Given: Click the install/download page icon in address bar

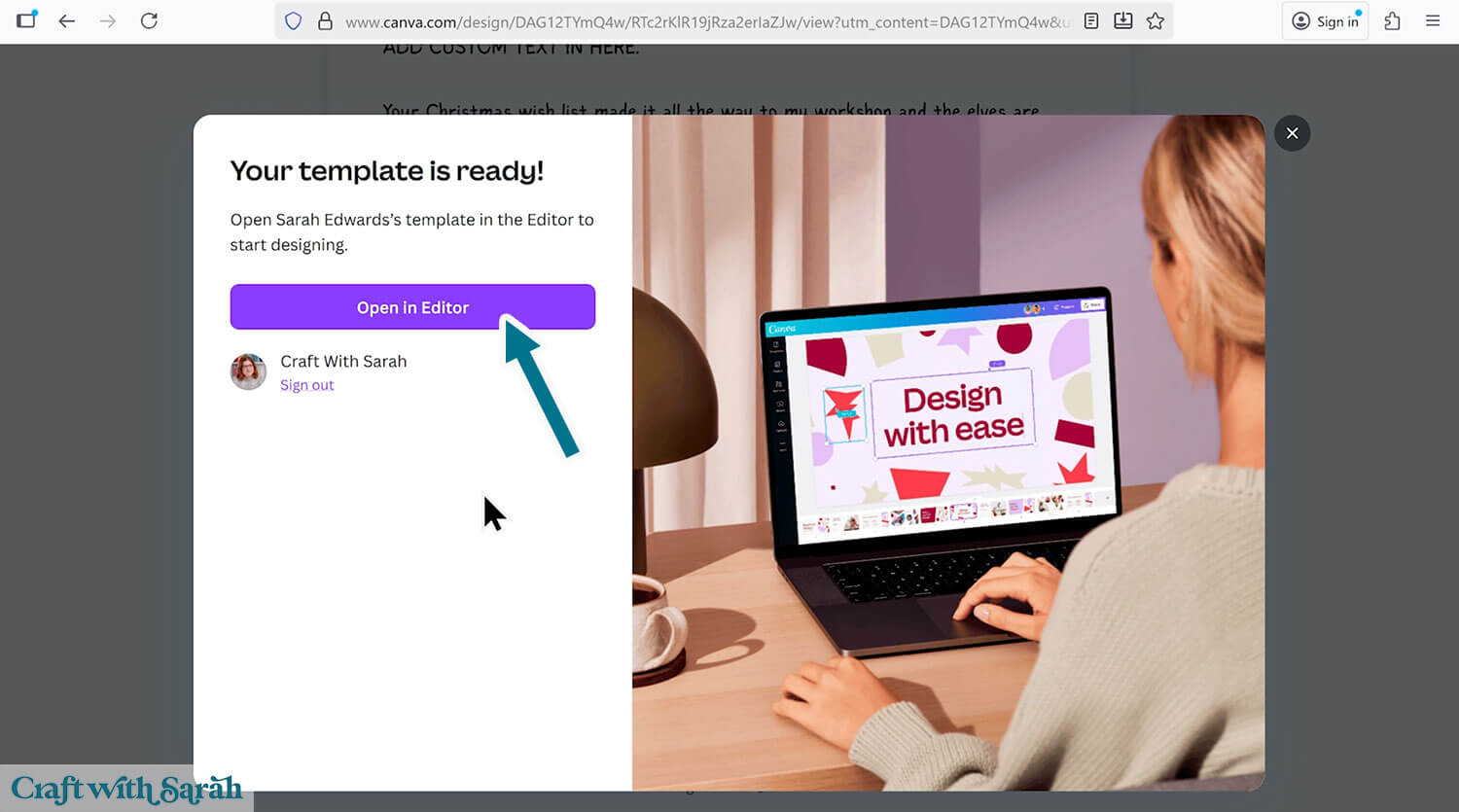Looking at the screenshot, I should coord(1122,20).
